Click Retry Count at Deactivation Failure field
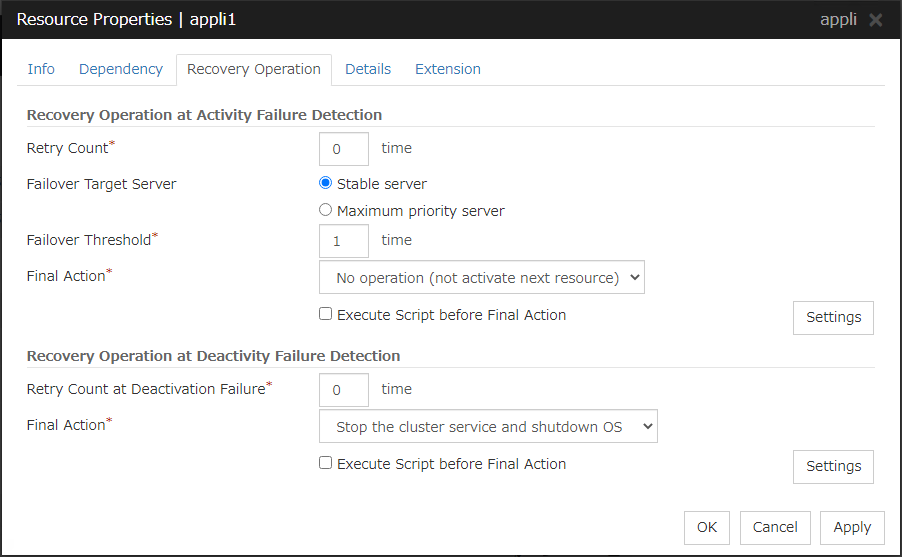This screenshot has height=557, width=902. point(343,390)
